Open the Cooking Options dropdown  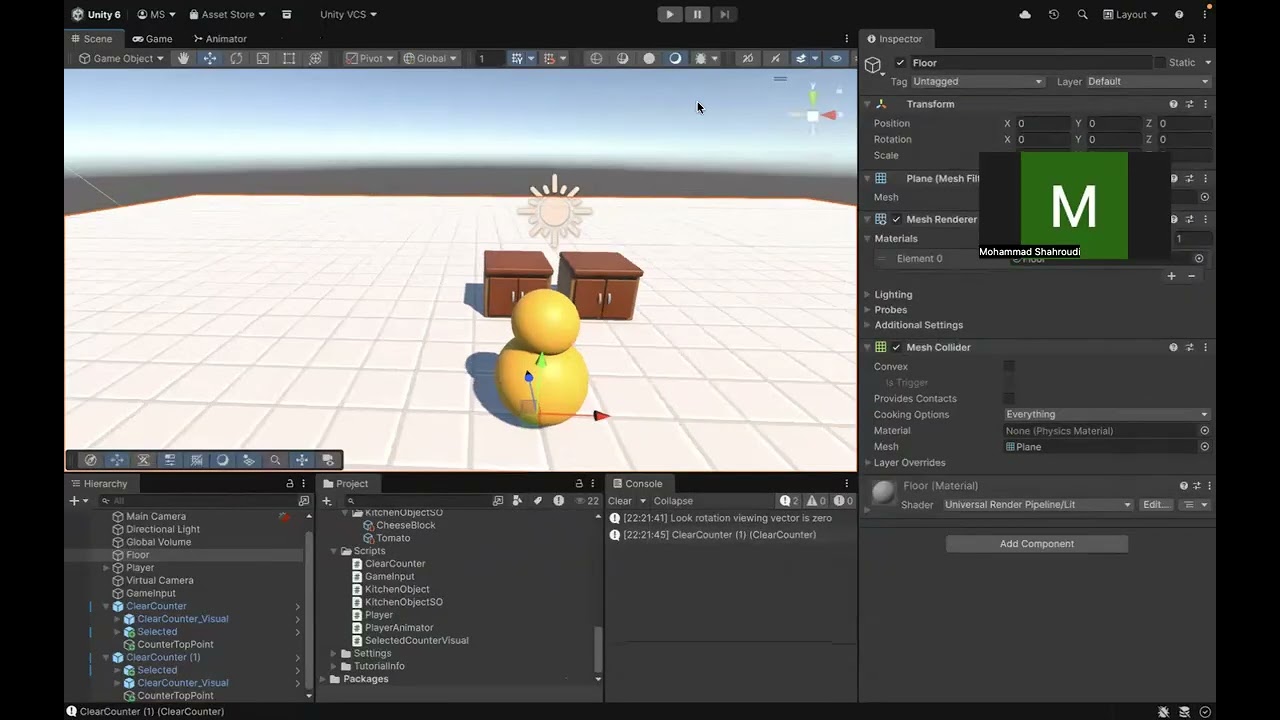[x=1107, y=414]
